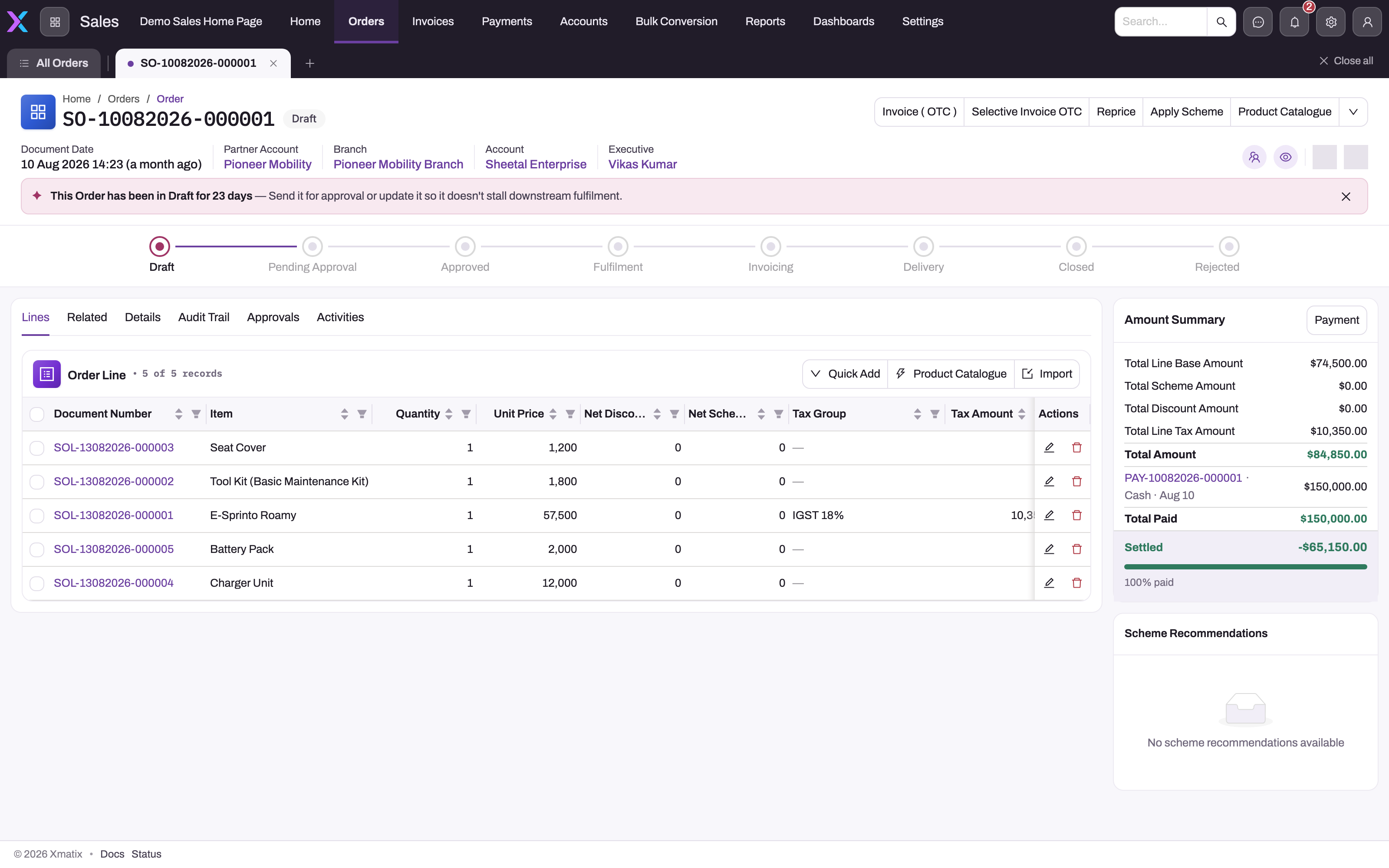Go to Invoices menu

pos(433,22)
